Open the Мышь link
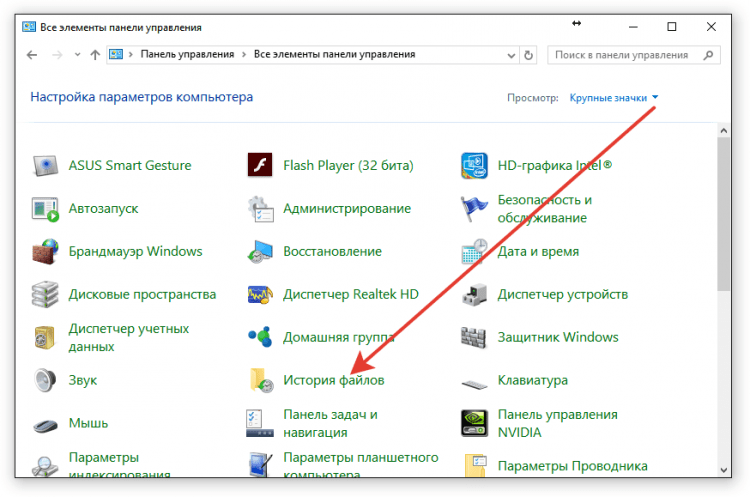 88,423
